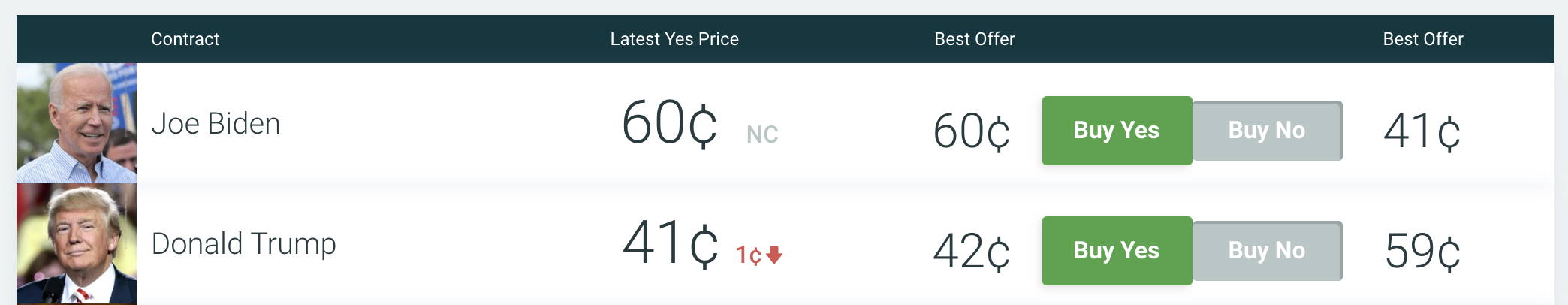The height and width of the screenshot is (305, 1568).
Task: Click Trump's 42¢ best Yes offer
Action: pyautogui.click(x=971, y=252)
